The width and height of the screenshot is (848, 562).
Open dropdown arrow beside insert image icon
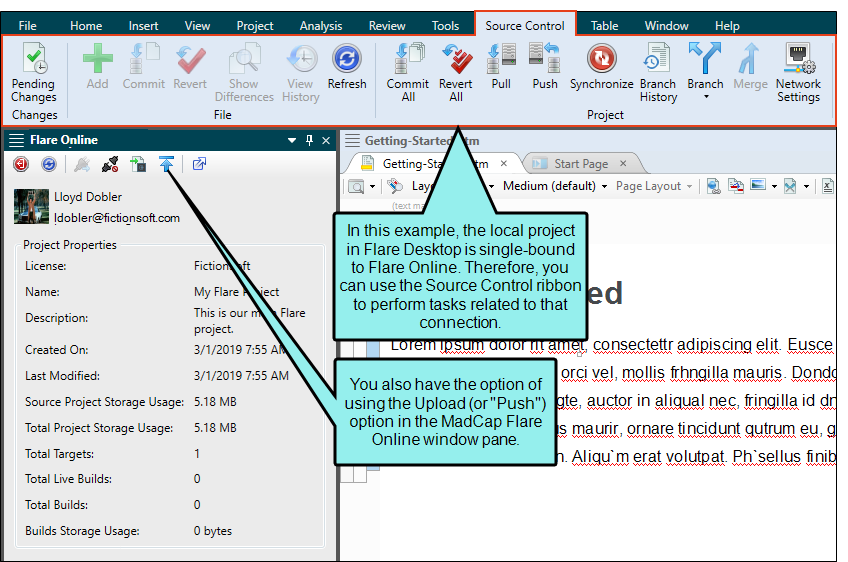point(774,187)
